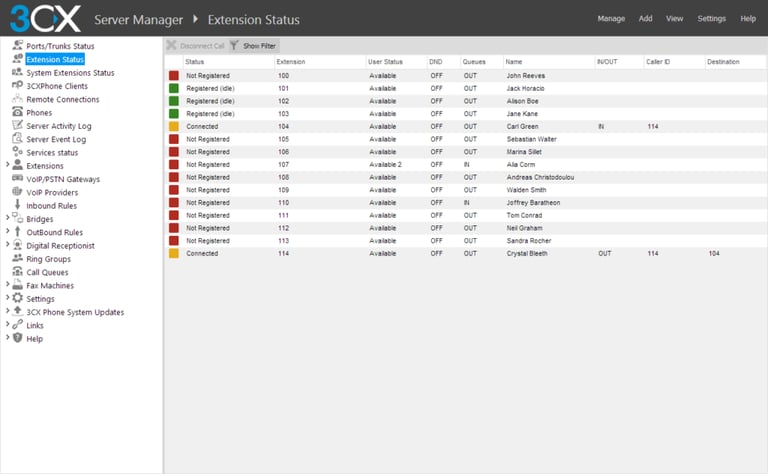This screenshot has width=768, height=474.
Task: Expand the Extensions tree node
Action: (7, 165)
